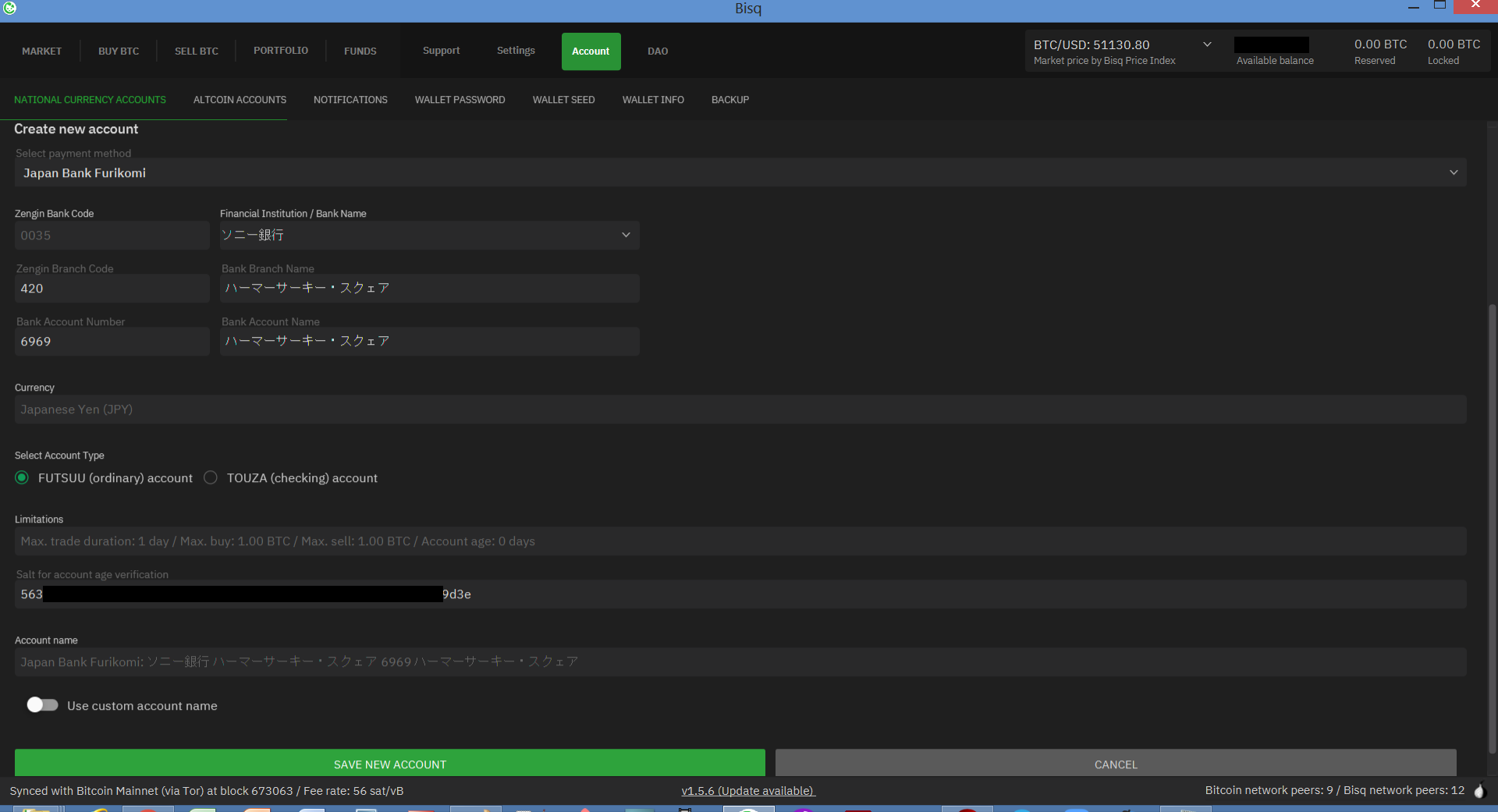1498x812 pixels.
Task: Open the Select payment method dropdown
Action: tap(740, 172)
